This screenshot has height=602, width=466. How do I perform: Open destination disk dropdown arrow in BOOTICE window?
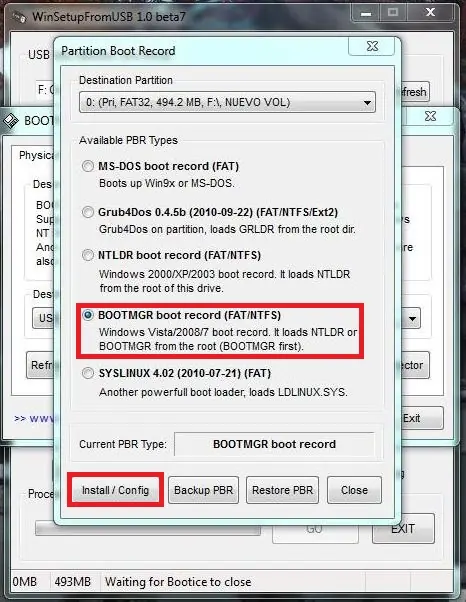[x=412, y=318]
